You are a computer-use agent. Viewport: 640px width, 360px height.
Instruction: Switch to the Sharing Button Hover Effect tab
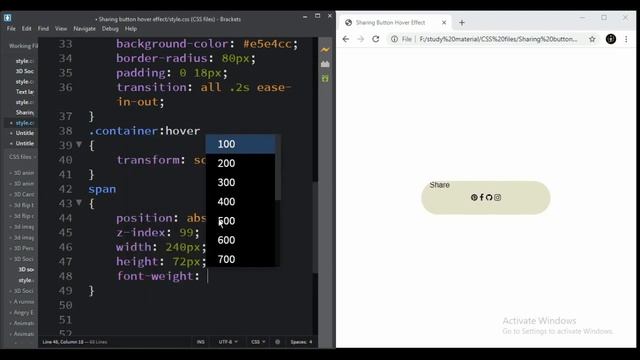[390, 23]
